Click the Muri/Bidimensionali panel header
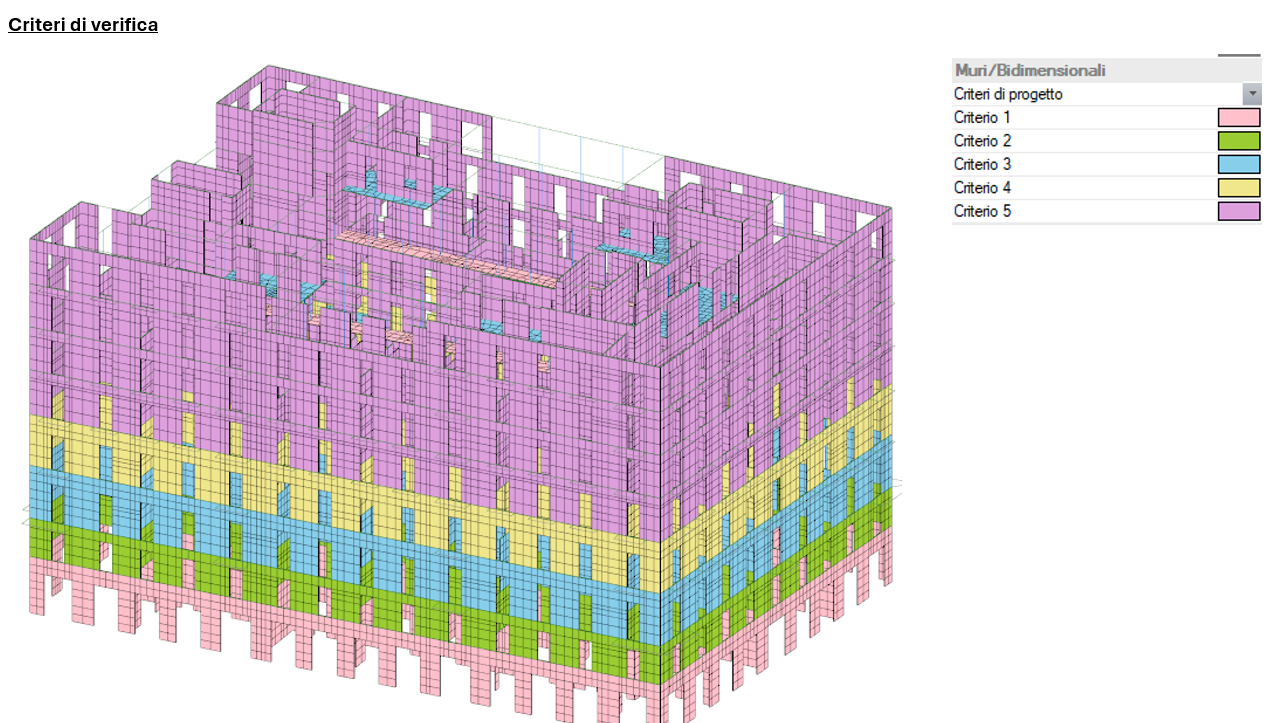1268x723 pixels. tap(1106, 71)
